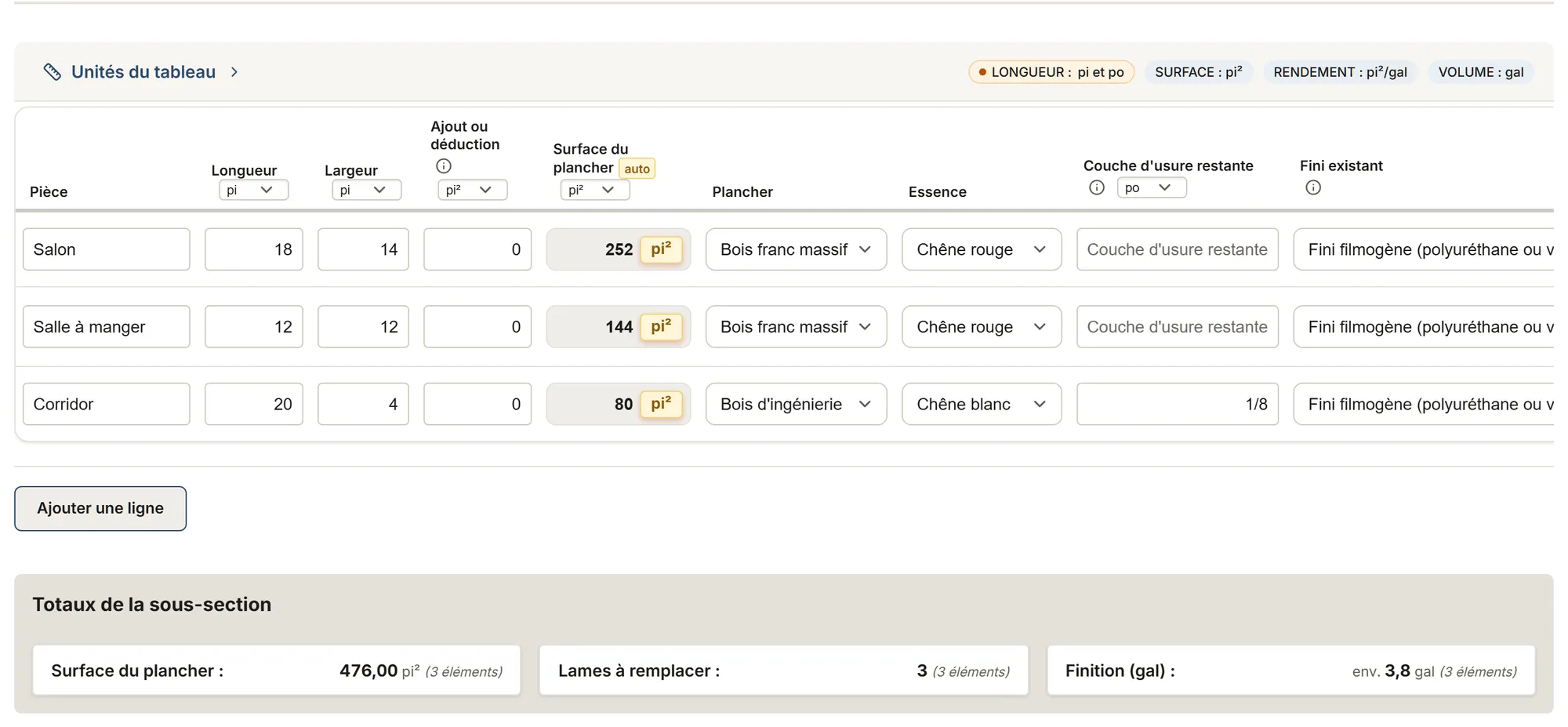1568x727 pixels.
Task: Select the RENDEMENT : pi²/gal chip
Action: pos(1340,72)
